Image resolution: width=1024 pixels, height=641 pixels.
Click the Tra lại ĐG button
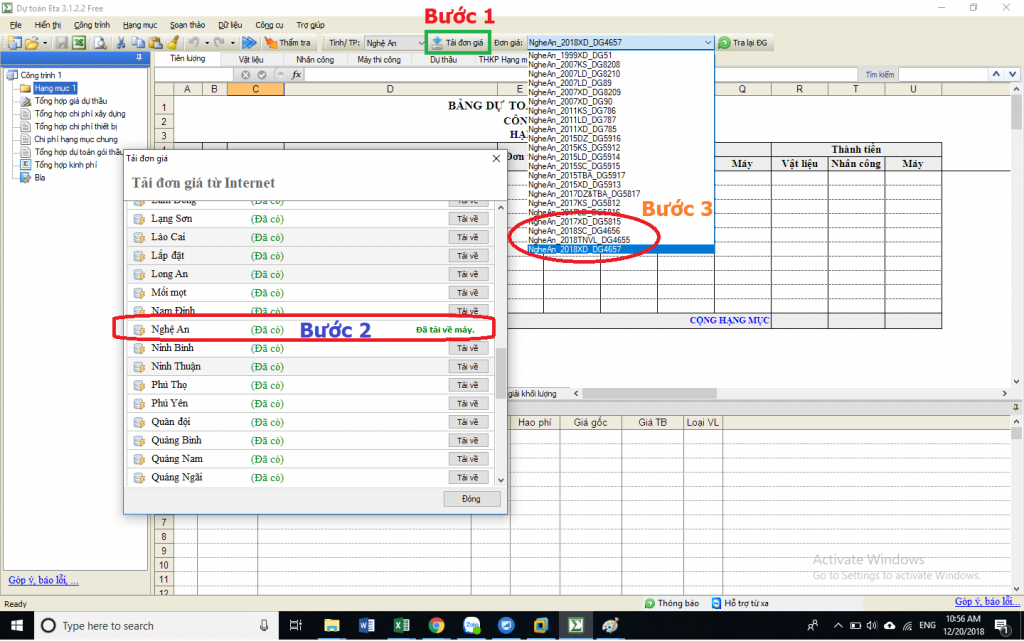coord(742,43)
